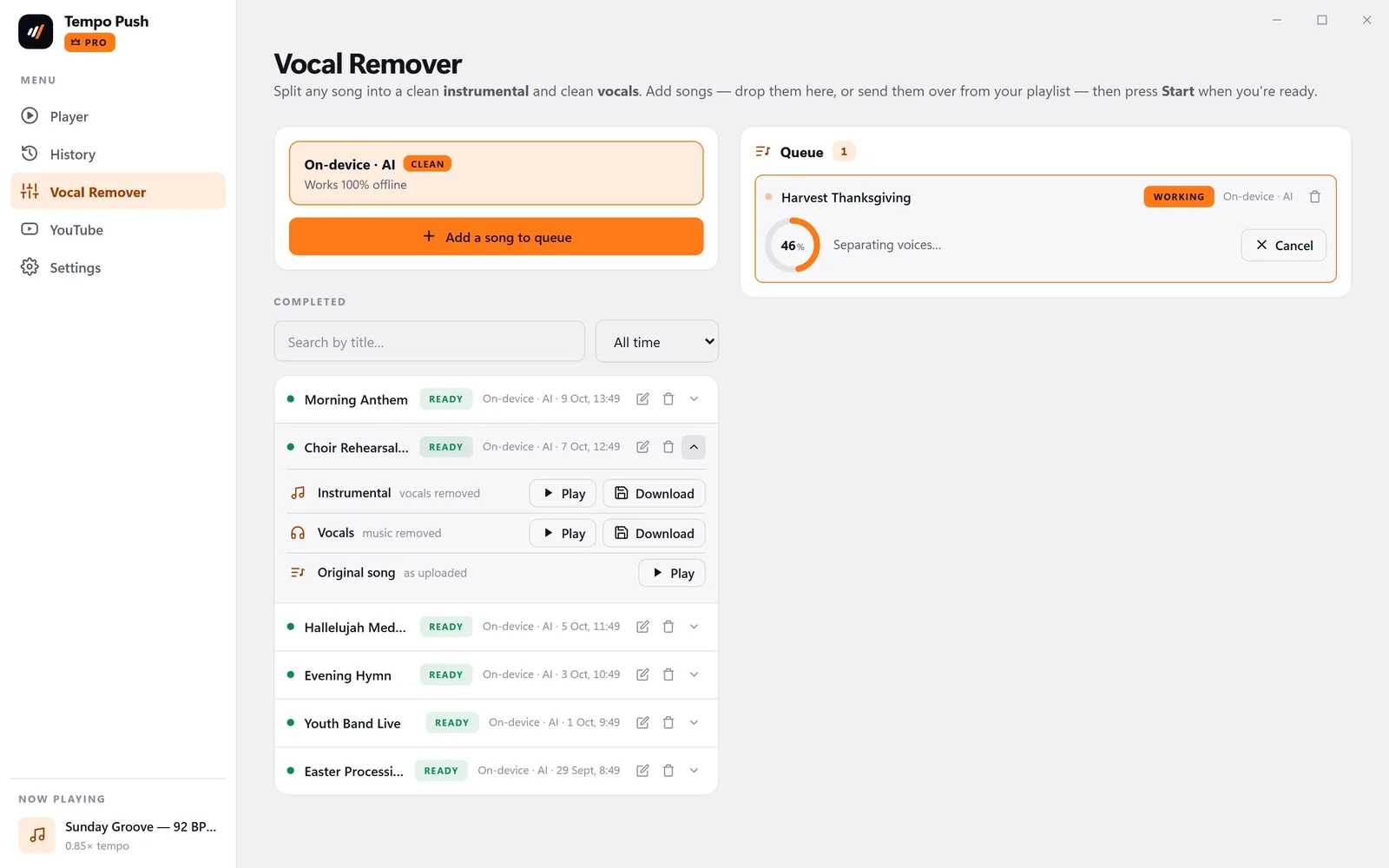Open Settings from the sidebar
Screen dimensions: 1389x868
point(118,267)
